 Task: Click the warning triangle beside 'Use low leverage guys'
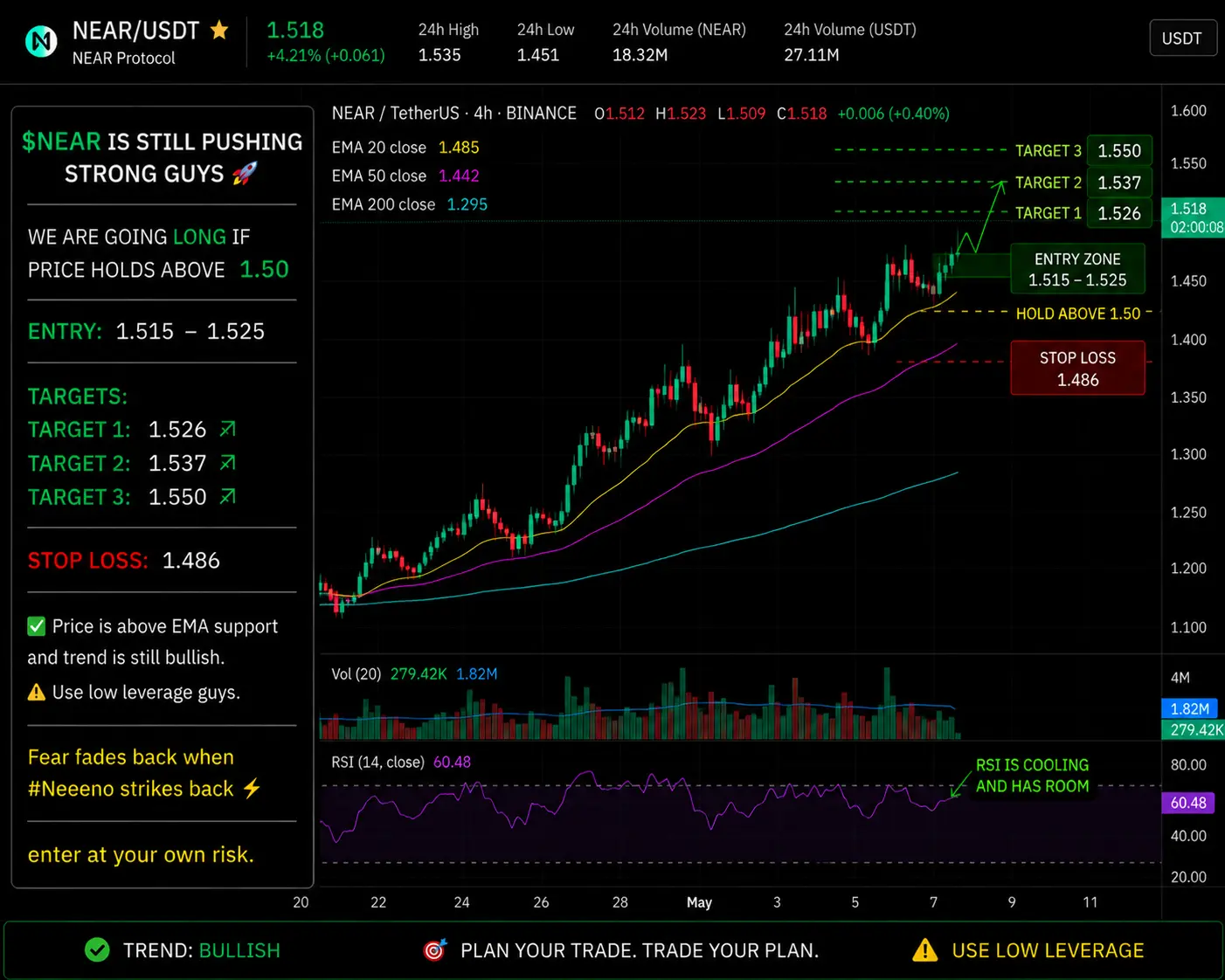(37, 693)
